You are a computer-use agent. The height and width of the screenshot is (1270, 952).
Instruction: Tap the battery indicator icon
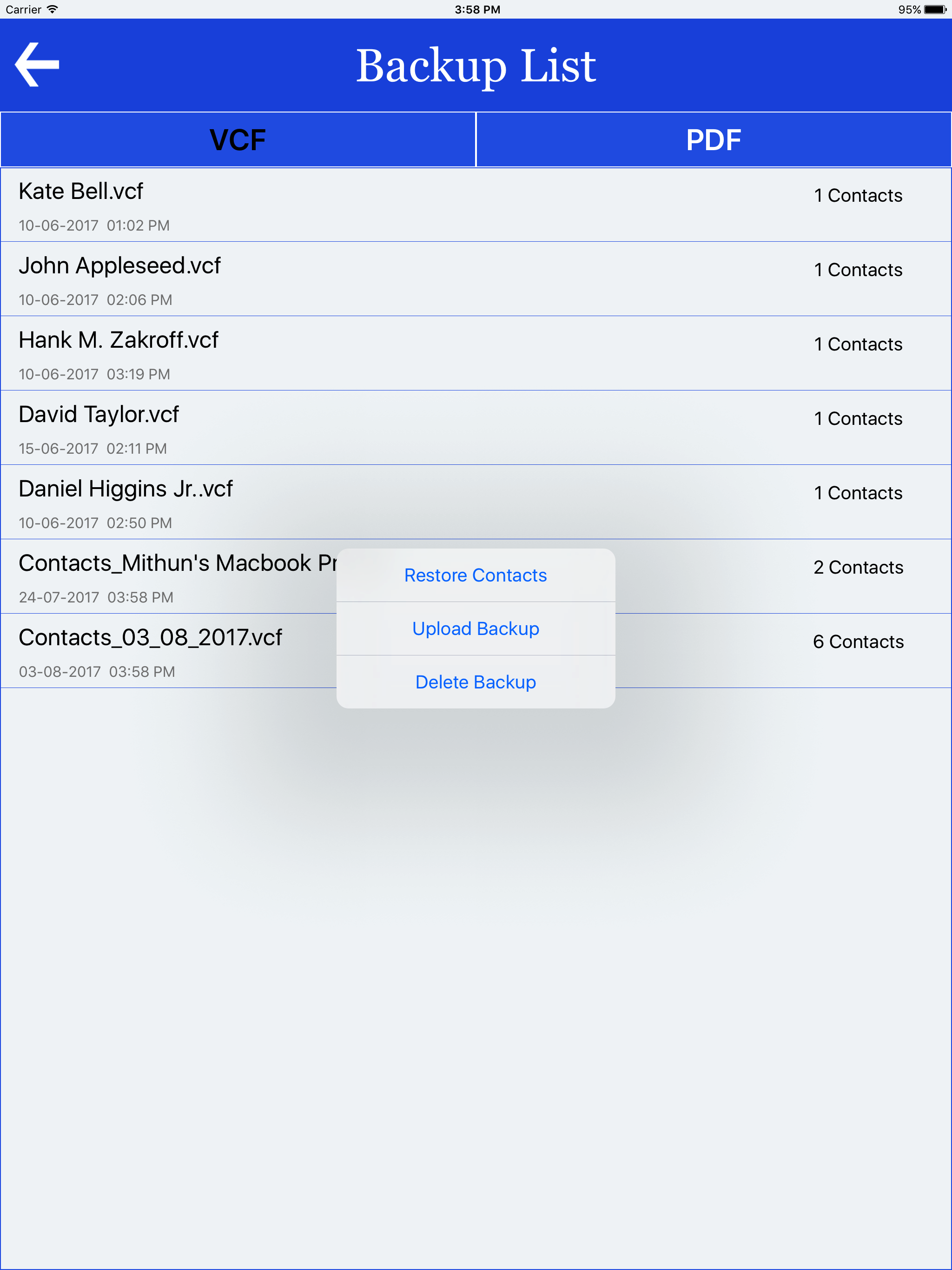point(935,9)
